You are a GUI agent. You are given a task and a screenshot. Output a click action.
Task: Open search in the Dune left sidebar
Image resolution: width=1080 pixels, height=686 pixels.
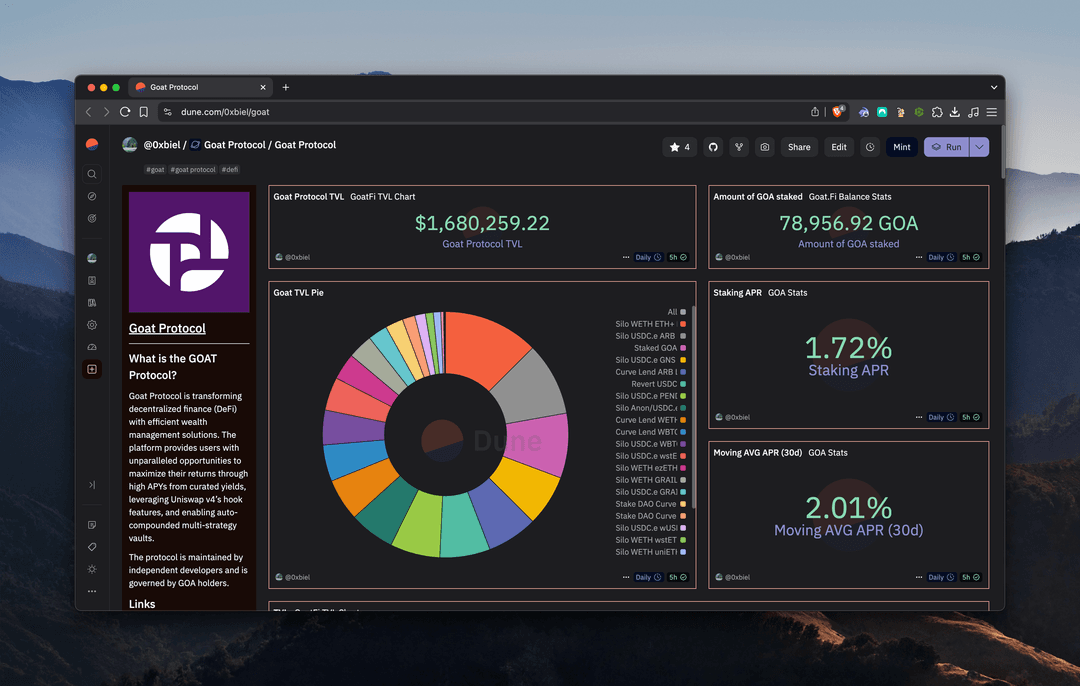pos(92,174)
